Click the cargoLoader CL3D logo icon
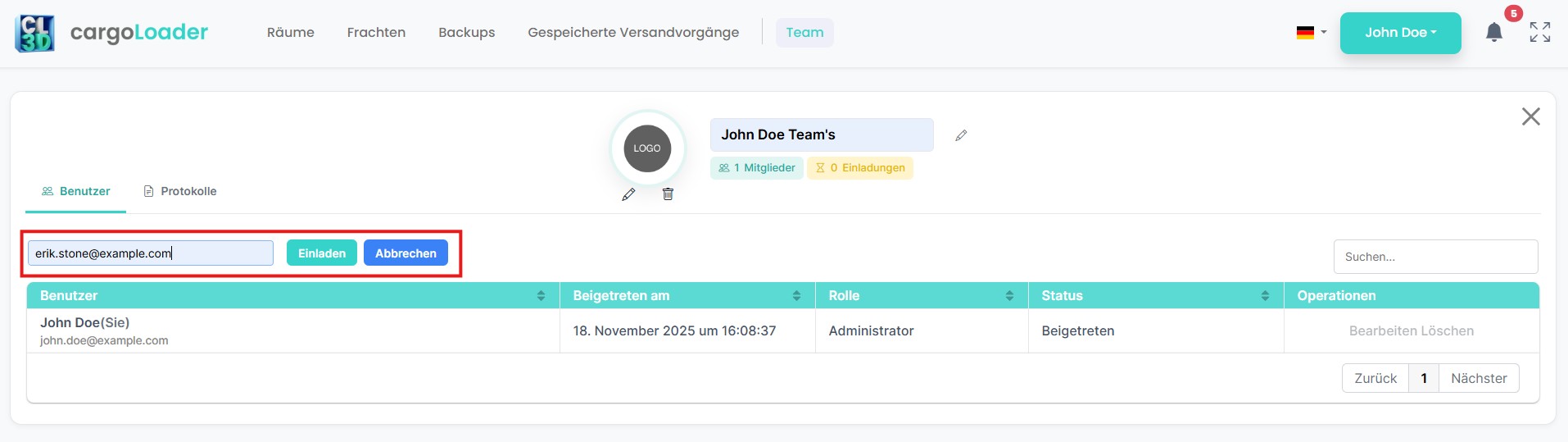The height and width of the screenshot is (442, 1568). pyautogui.click(x=34, y=33)
